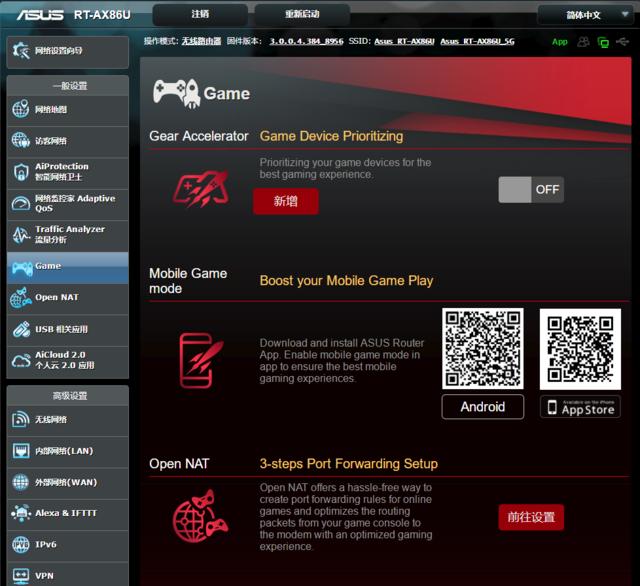Open firmware version 3.0.0.4.384_8956 link

click(306, 41)
